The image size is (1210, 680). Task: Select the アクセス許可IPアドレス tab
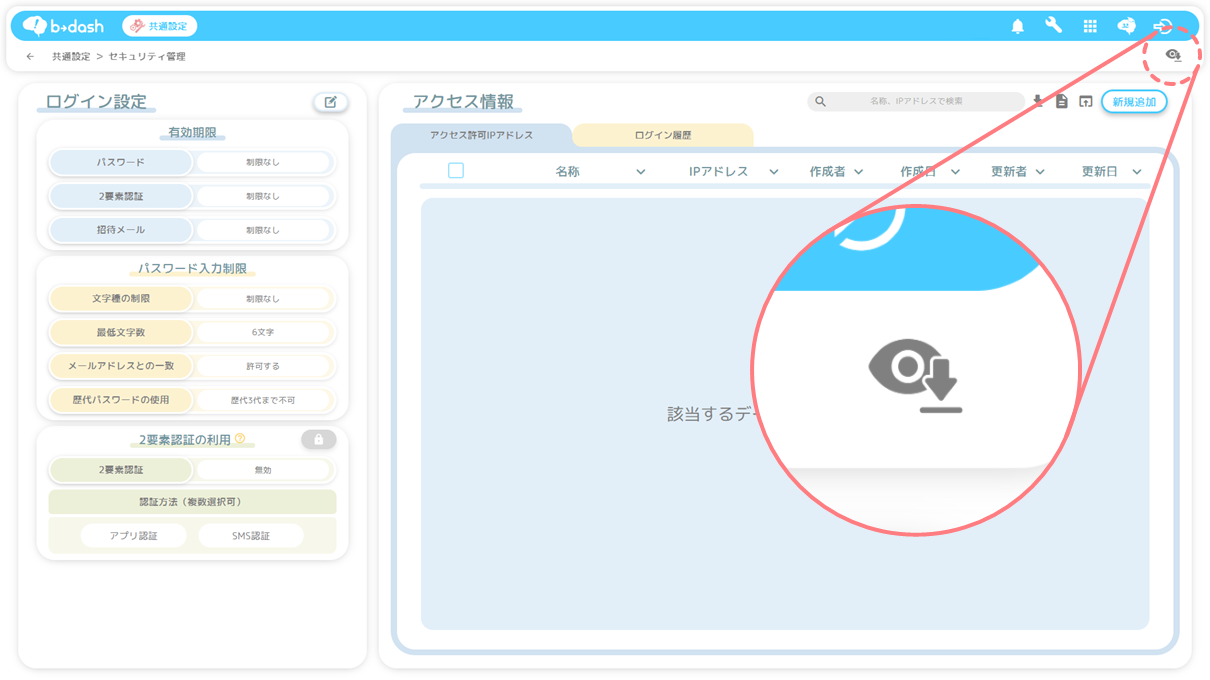point(481,135)
